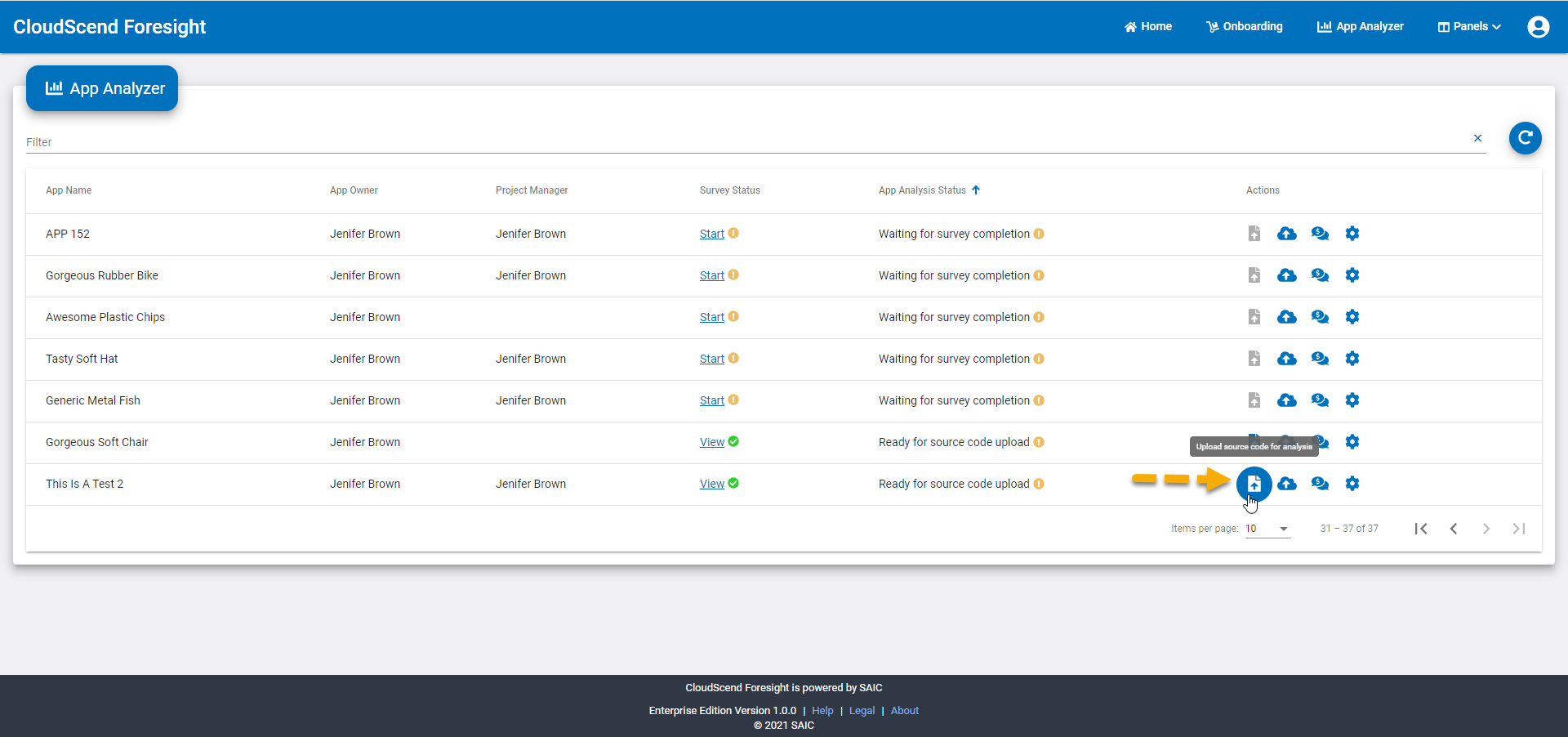Open the user account avatar menu
The height and width of the screenshot is (737, 1568).
[1539, 27]
